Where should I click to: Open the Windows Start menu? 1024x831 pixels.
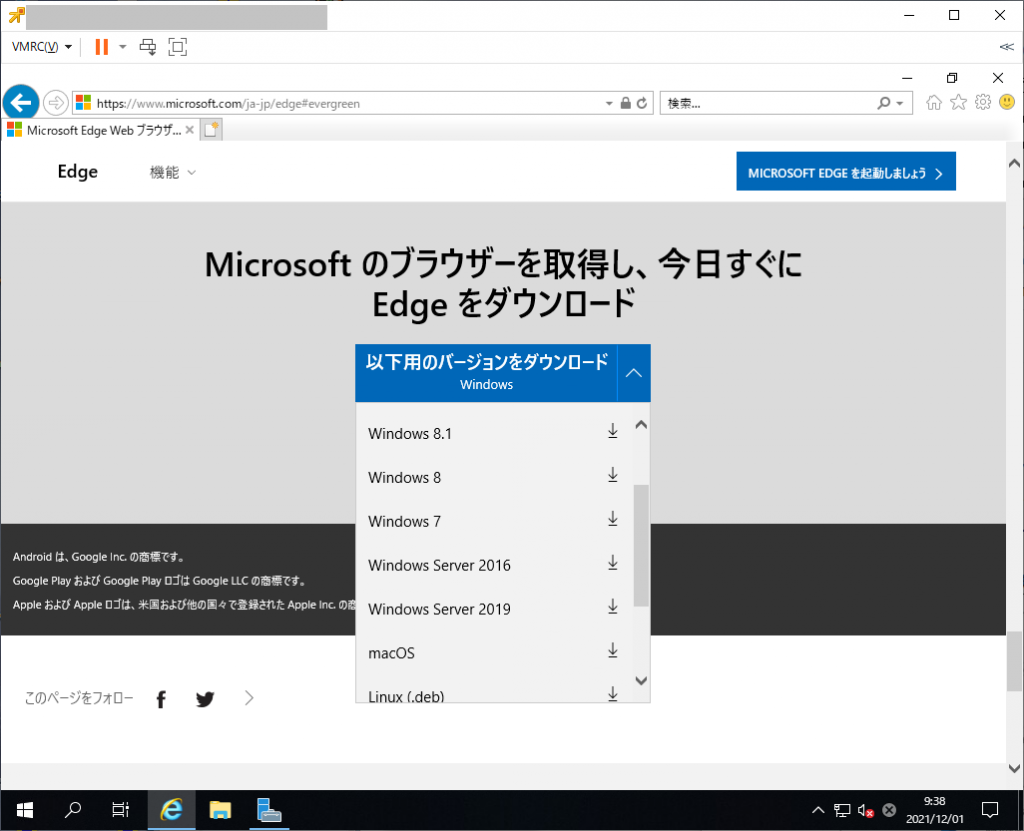(x=24, y=811)
